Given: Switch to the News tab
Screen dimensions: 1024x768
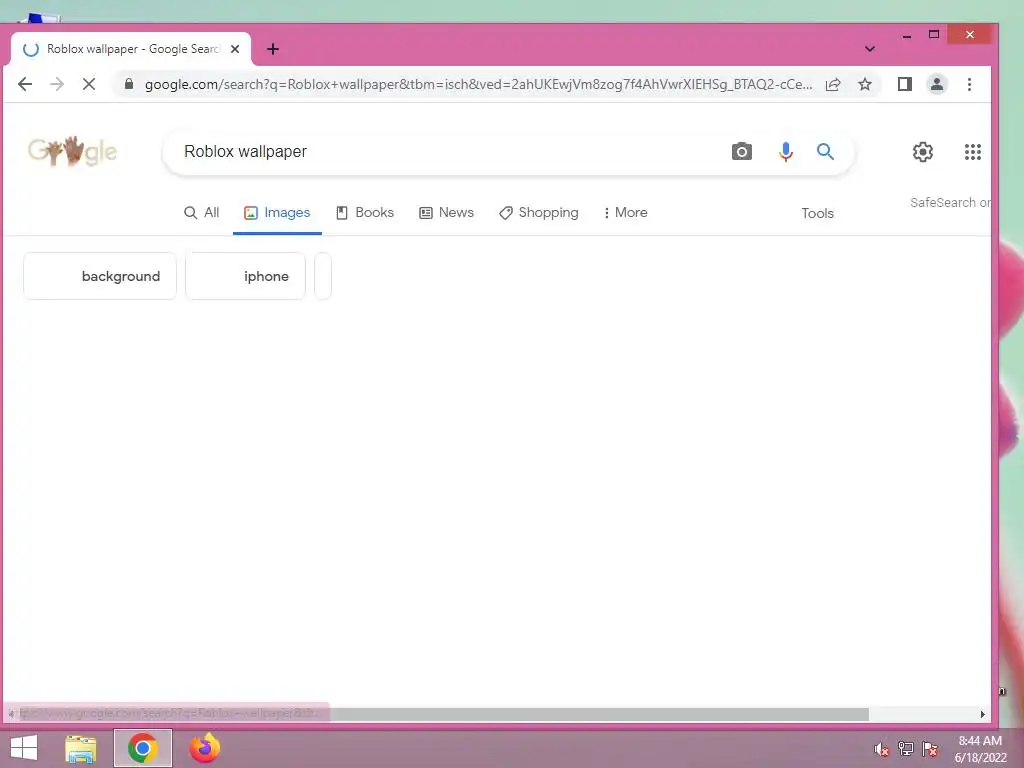Looking at the screenshot, I should (x=447, y=212).
